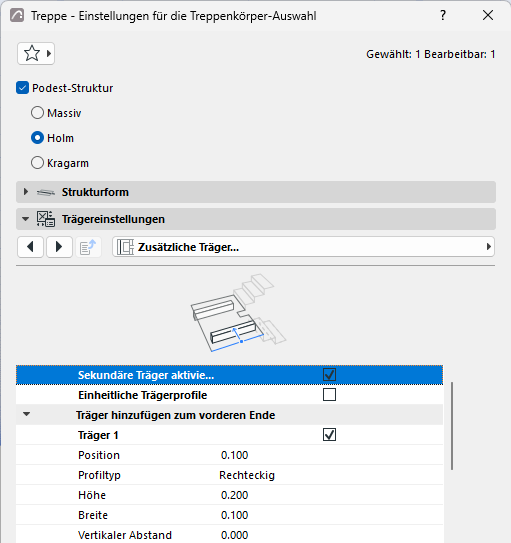Viewport: 511px width, 543px height.
Task: Open the help question mark
Action: click(x=443, y=16)
